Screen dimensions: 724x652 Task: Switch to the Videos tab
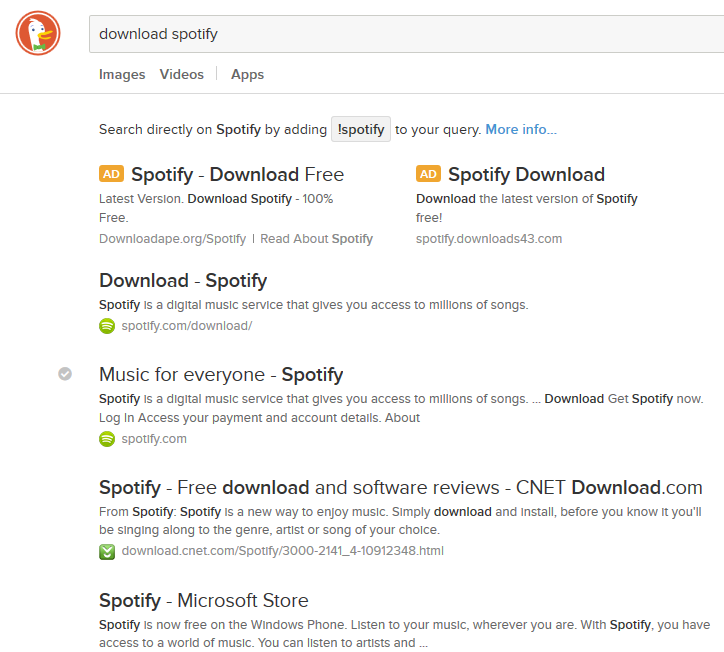[181, 74]
